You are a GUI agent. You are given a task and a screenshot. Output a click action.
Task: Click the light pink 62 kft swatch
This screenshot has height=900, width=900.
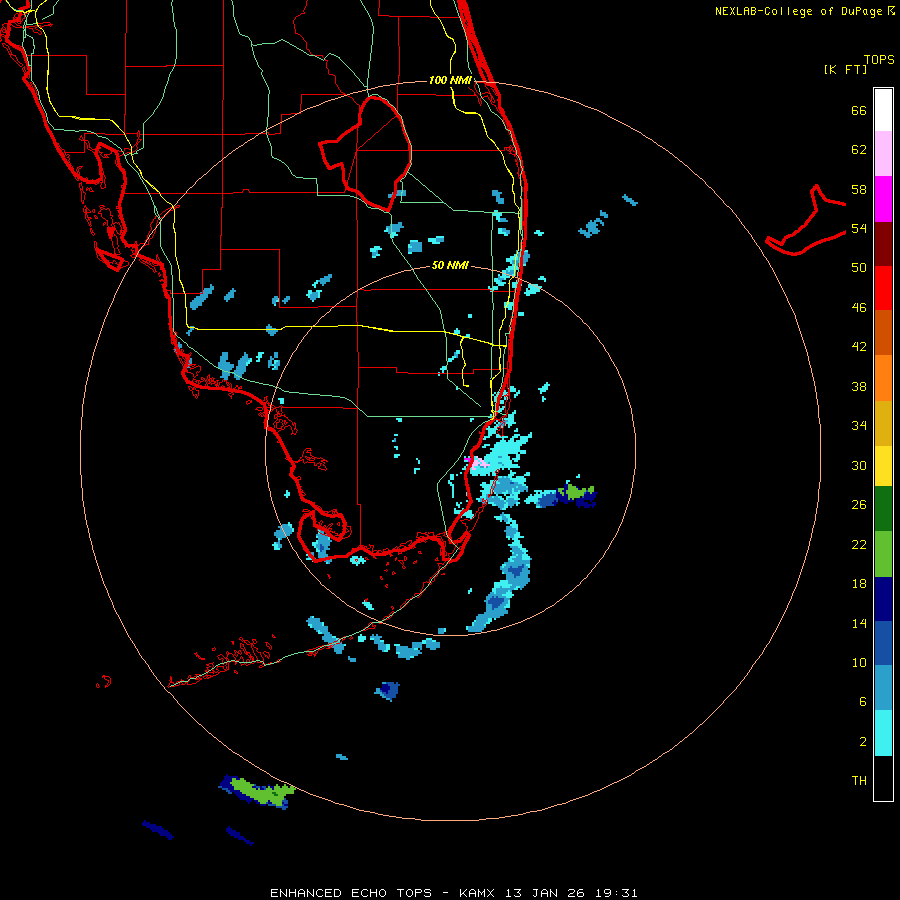tap(883, 153)
